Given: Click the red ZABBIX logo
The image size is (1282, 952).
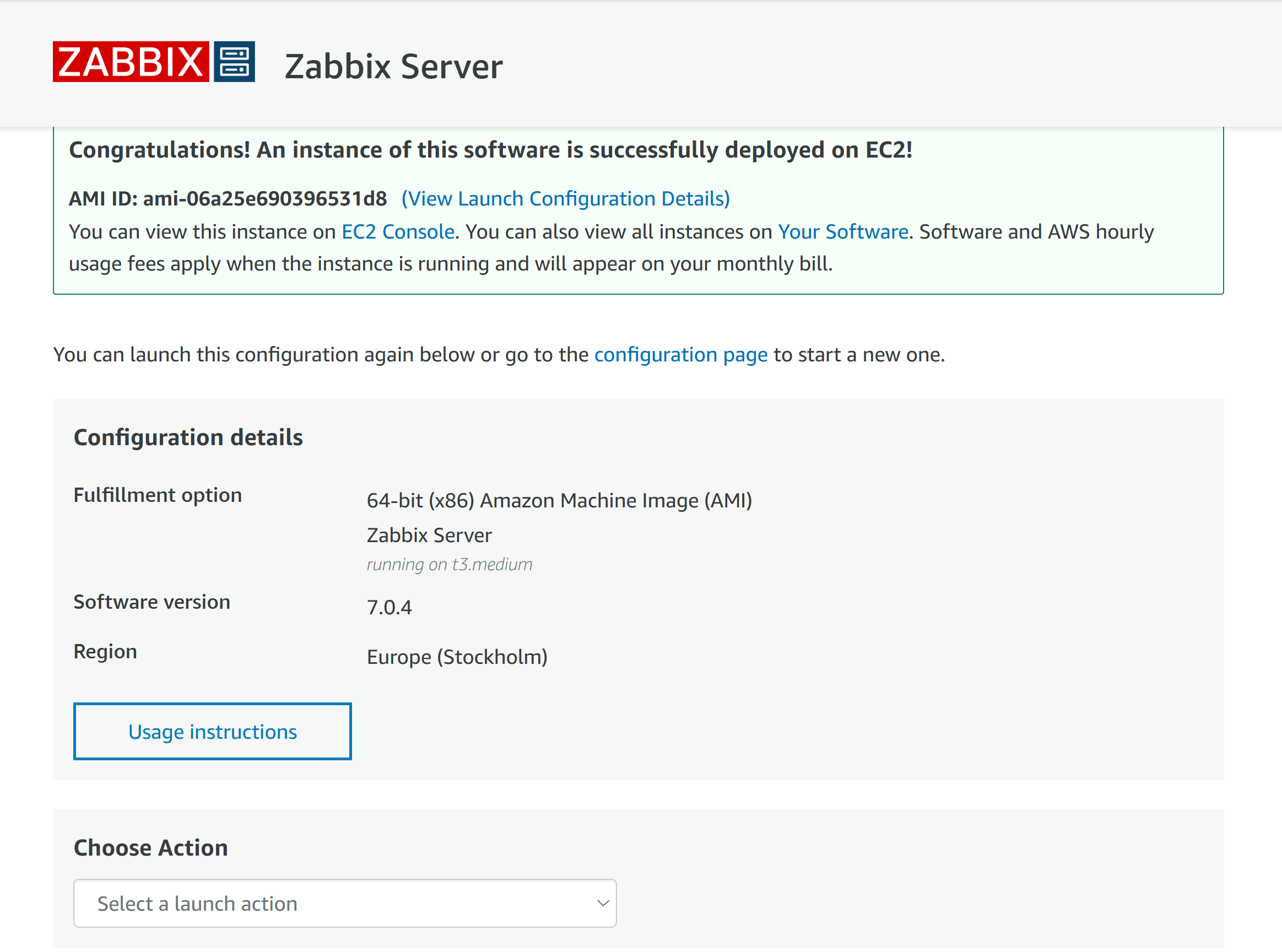Looking at the screenshot, I should point(131,62).
